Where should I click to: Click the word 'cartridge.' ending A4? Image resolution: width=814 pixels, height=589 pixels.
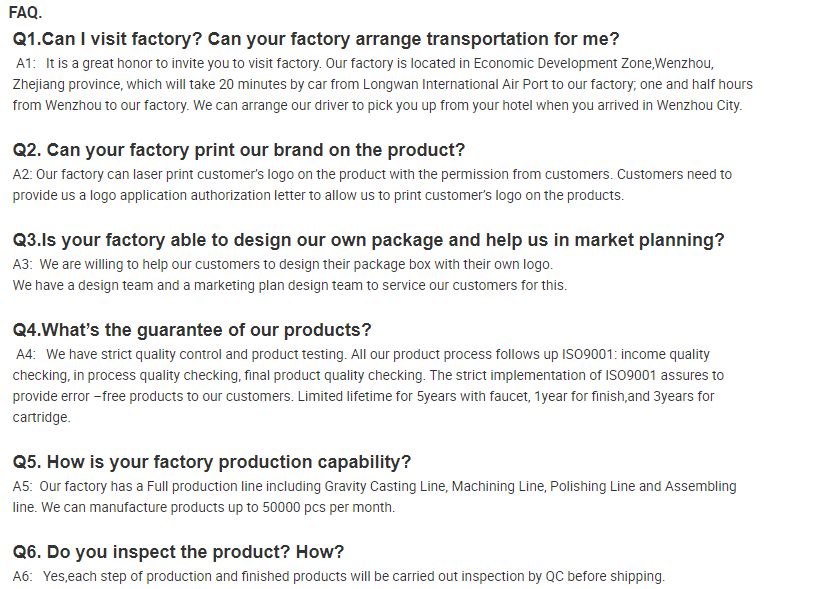[x=42, y=418]
